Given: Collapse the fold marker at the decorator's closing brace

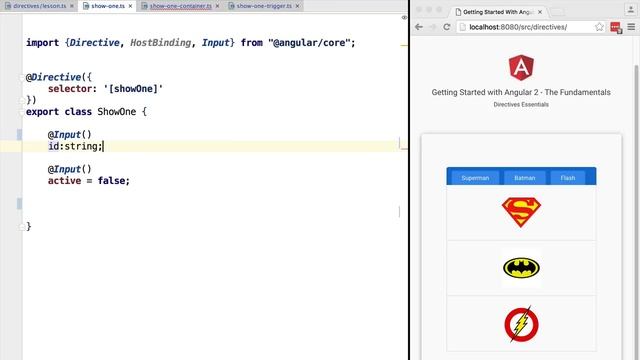Looking at the screenshot, I should [x=22, y=100].
